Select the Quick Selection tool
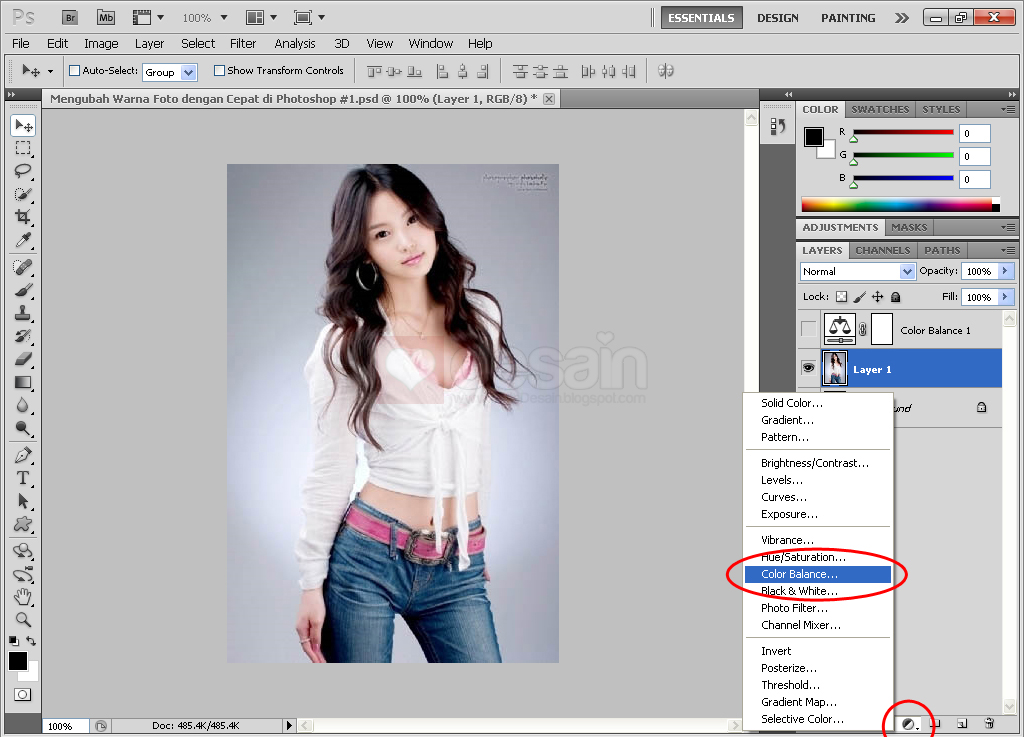 pyautogui.click(x=23, y=194)
